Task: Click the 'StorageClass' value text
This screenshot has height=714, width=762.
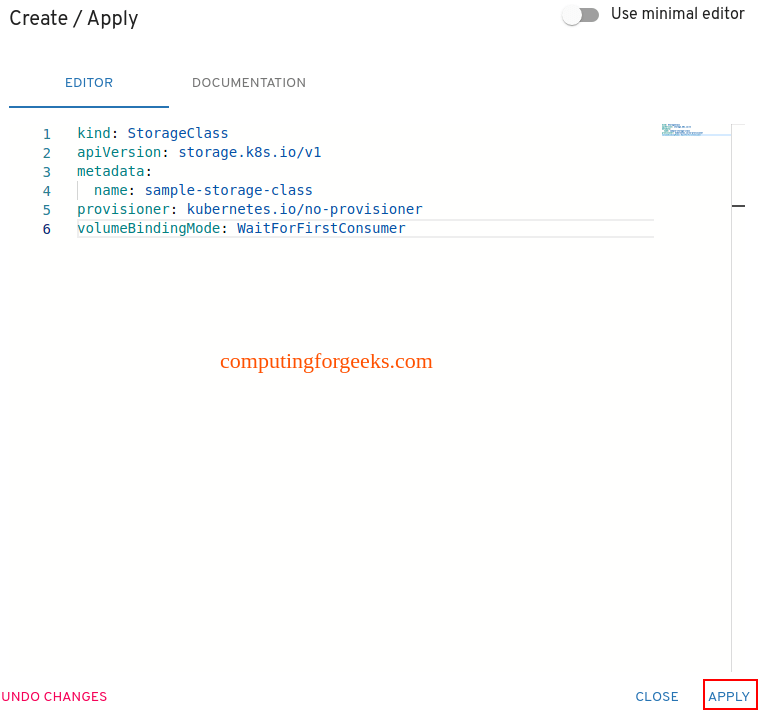Action: click(178, 133)
